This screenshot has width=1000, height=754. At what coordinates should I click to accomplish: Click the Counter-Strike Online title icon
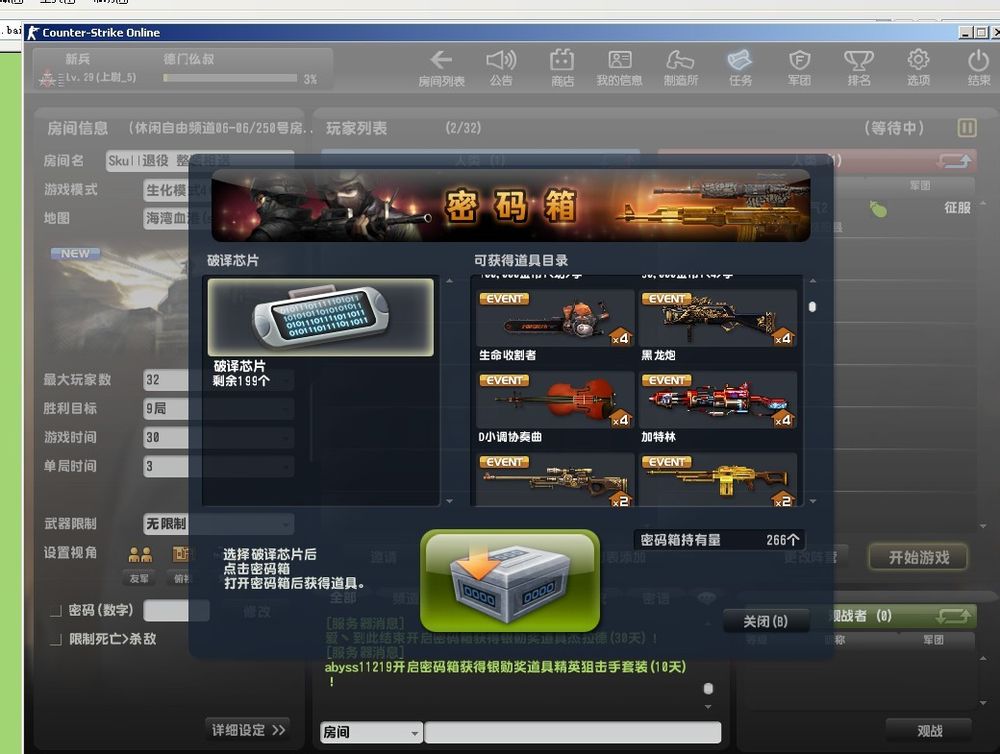pyautogui.click(x=33, y=33)
